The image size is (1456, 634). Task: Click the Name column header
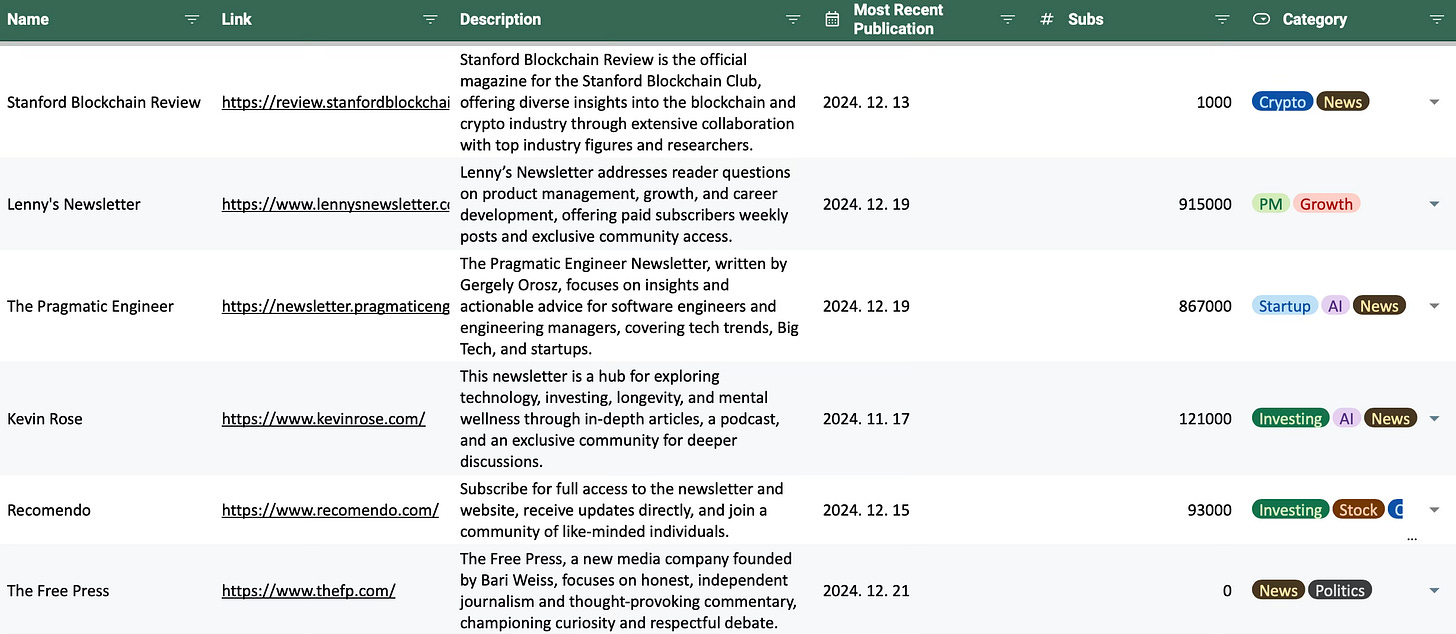click(x=28, y=19)
